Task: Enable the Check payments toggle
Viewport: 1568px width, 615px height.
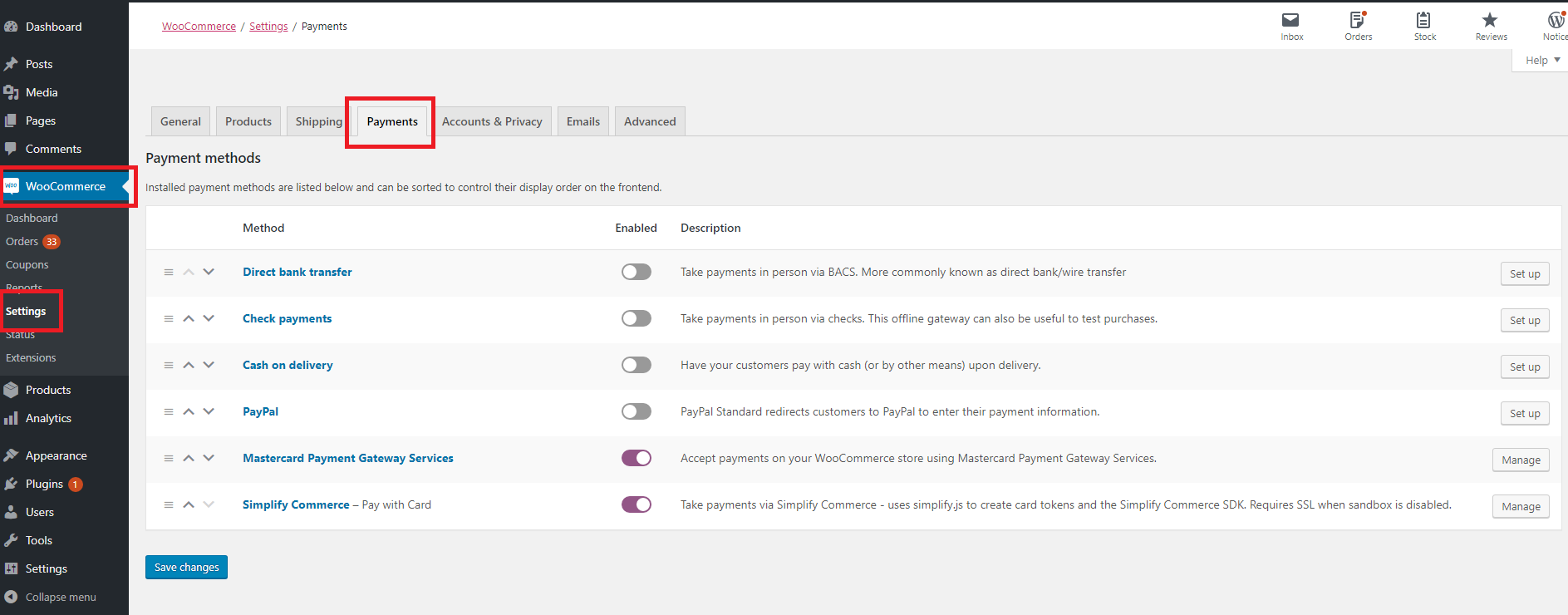Action: [x=637, y=318]
